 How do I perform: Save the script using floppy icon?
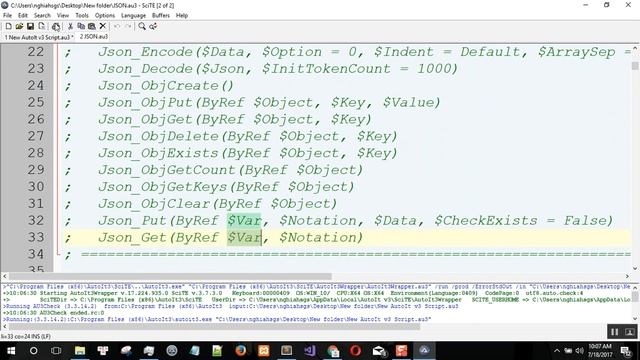tap(30, 27)
